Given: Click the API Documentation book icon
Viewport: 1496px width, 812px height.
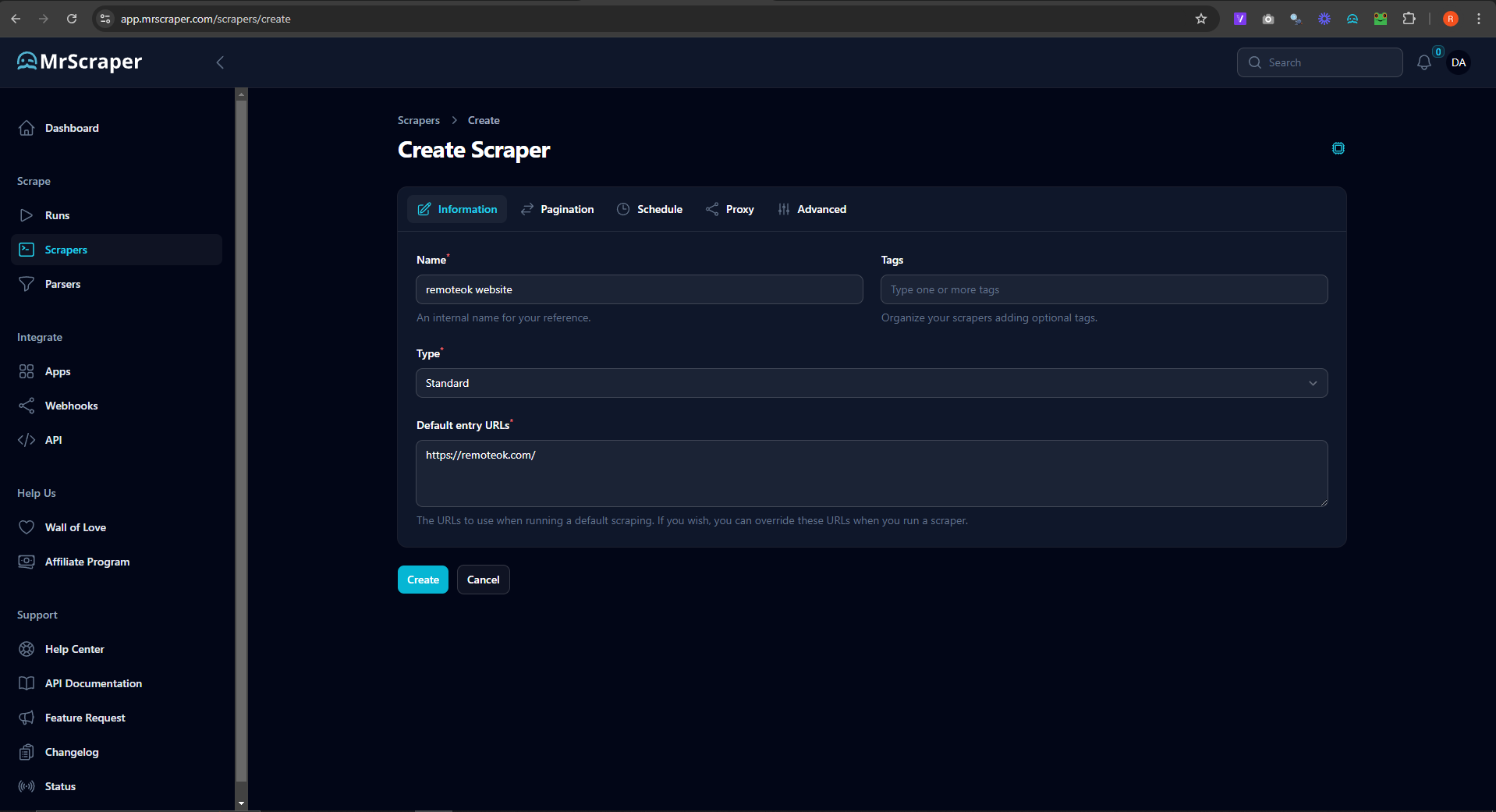Looking at the screenshot, I should 27,683.
